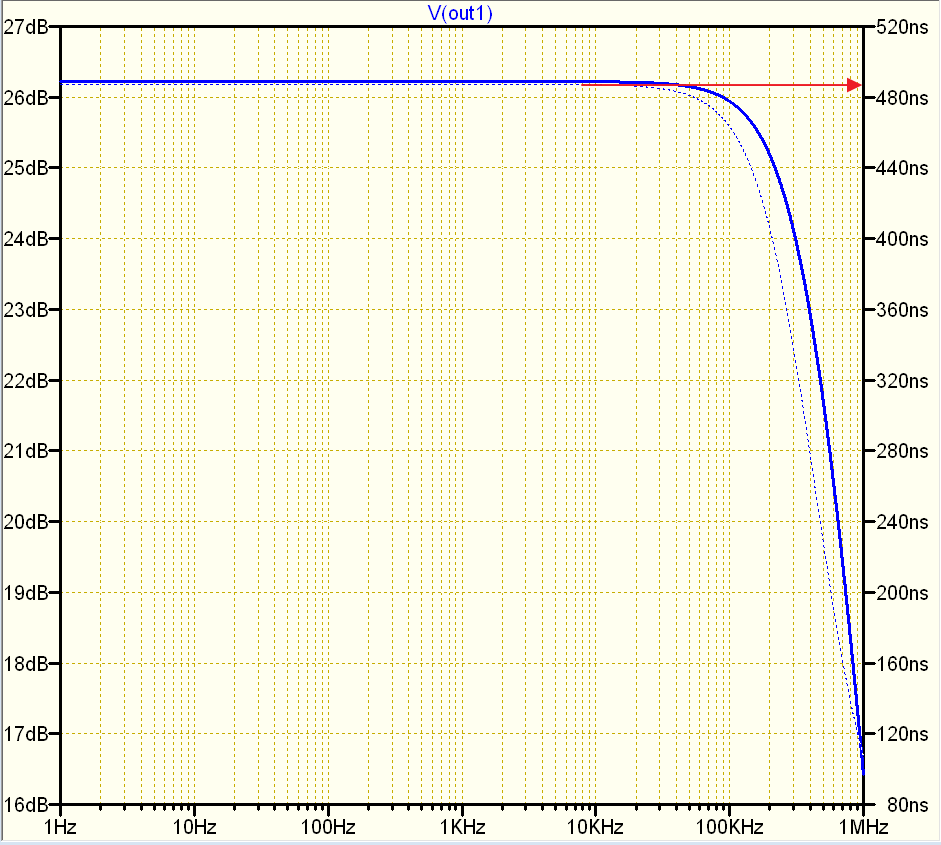Click the 200ns right axis label

pyautogui.click(x=902, y=592)
